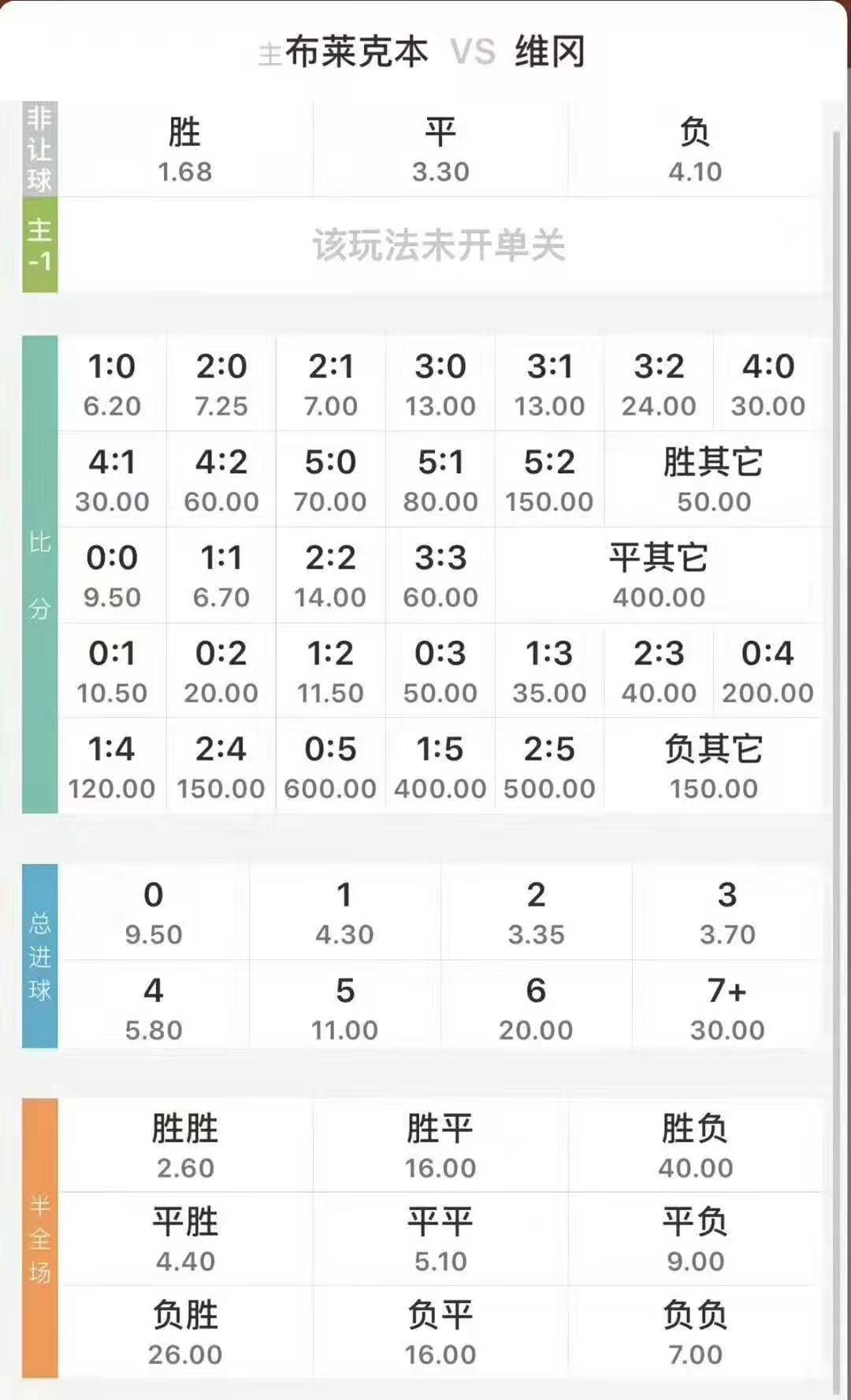Choose total goals 7+ at 30.00
Screen dimensions: 851x1400
[x=727, y=1008]
